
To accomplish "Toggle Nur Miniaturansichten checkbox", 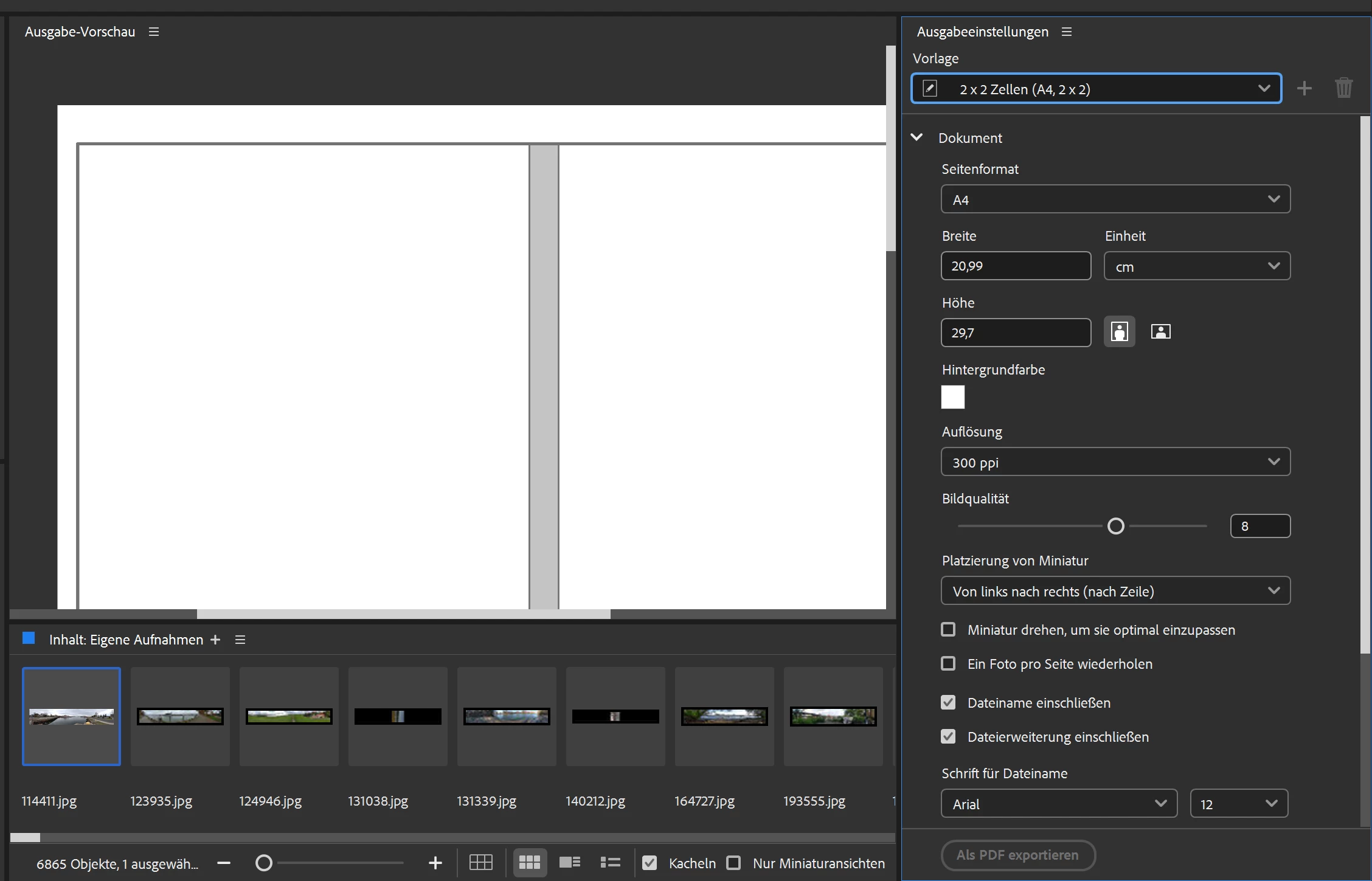I will tap(734, 863).
